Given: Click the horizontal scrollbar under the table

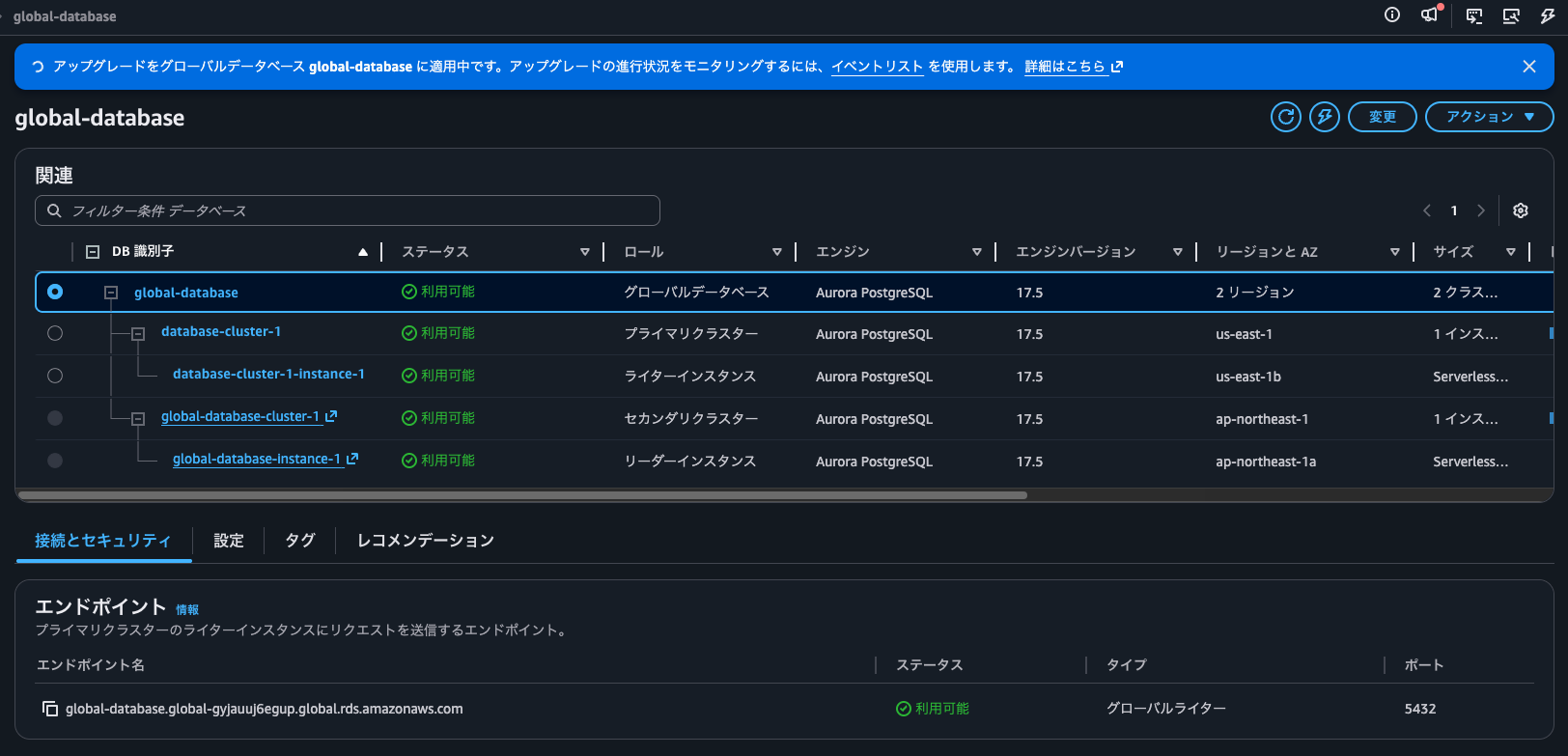Looking at the screenshot, I should pyautogui.click(x=522, y=495).
